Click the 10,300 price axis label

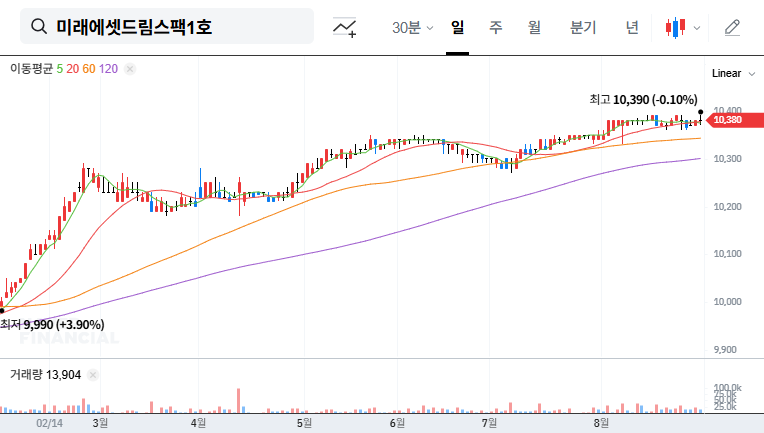click(727, 159)
